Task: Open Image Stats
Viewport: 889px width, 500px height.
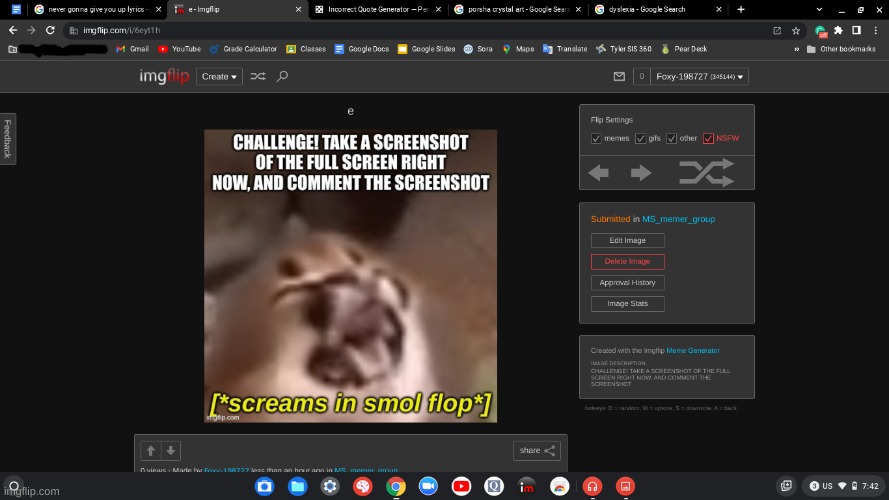Action: [627, 303]
